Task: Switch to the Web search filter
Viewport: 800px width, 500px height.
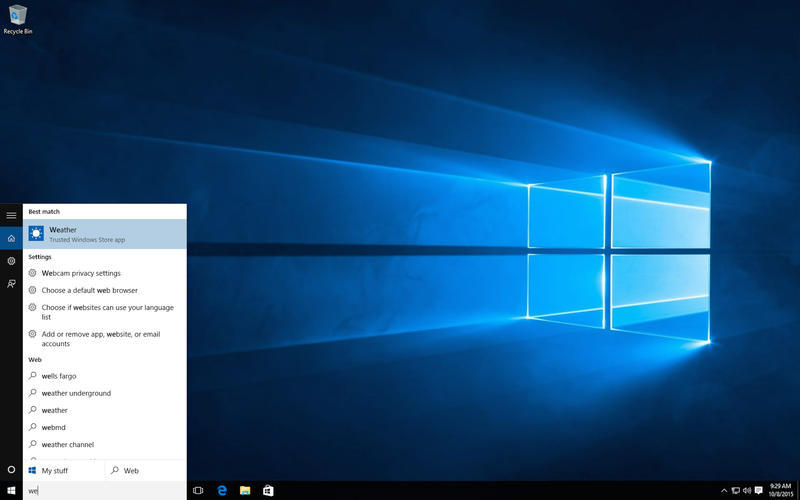Action: coord(146,470)
